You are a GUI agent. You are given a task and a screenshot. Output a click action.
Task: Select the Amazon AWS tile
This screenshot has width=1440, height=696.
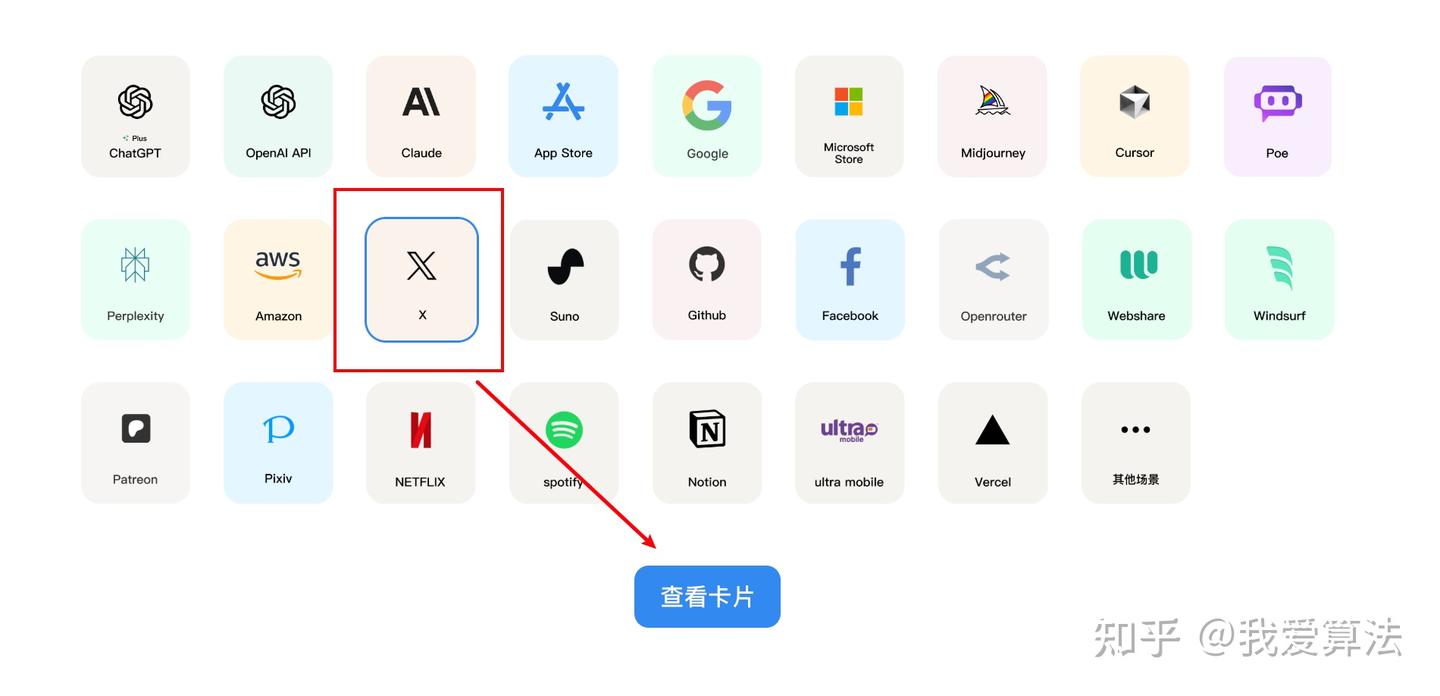[278, 279]
